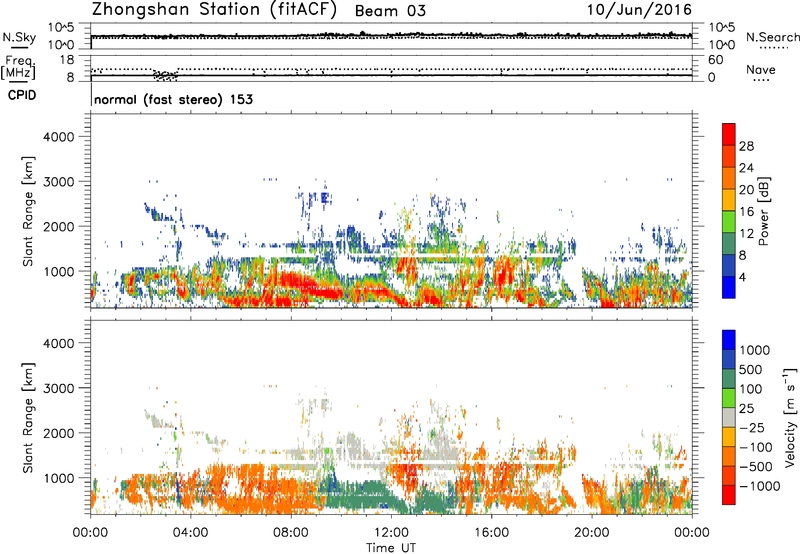The width and height of the screenshot is (800, 554).
Task: Click the '500' label on the velocity colorbar
Action: click(x=753, y=369)
